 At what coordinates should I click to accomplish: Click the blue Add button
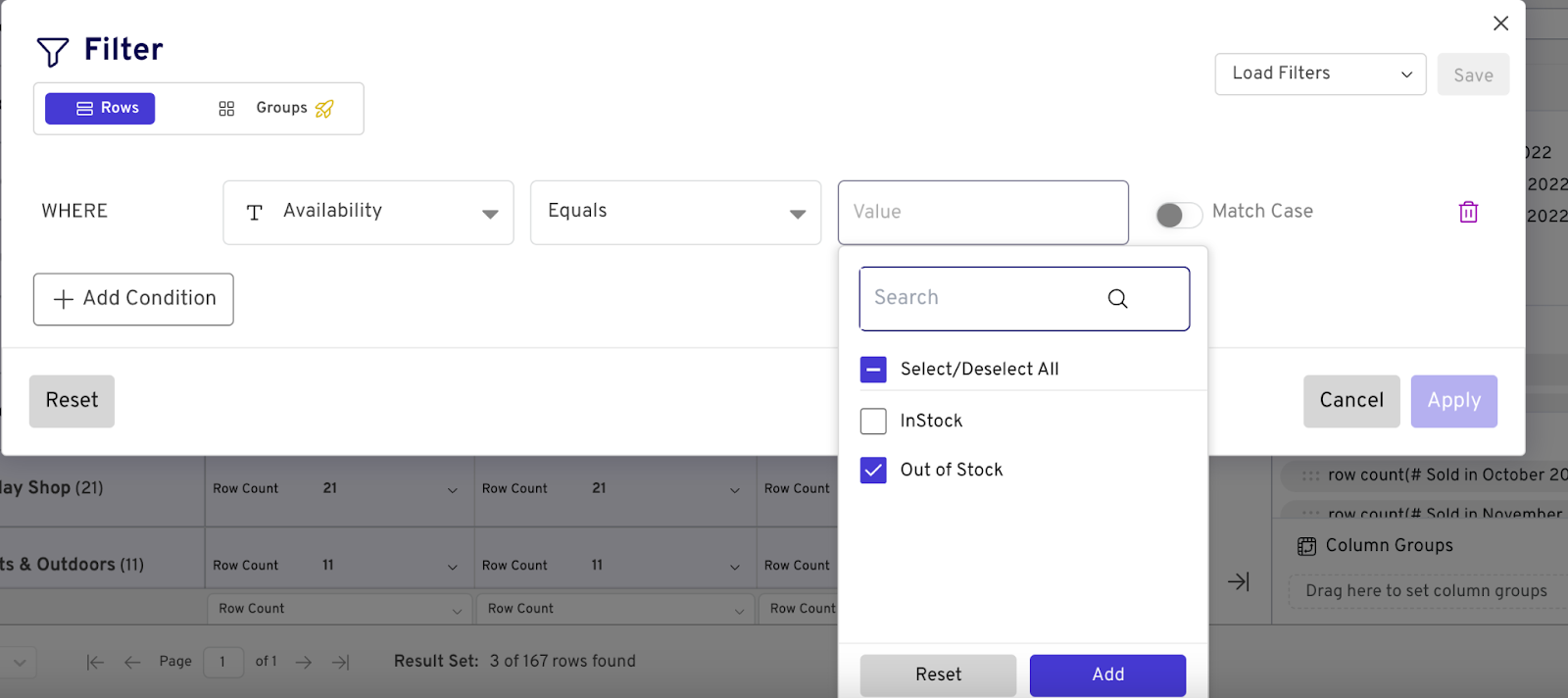click(x=1107, y=674)
